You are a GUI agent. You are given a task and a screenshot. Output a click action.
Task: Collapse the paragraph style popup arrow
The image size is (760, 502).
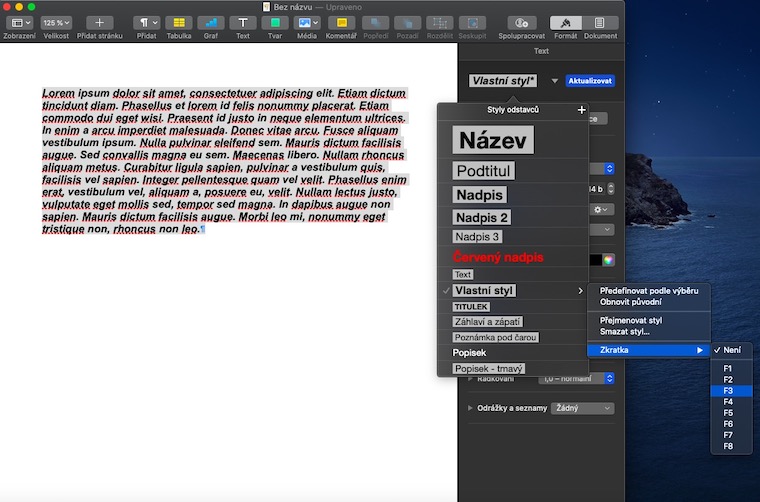[554, 81]
